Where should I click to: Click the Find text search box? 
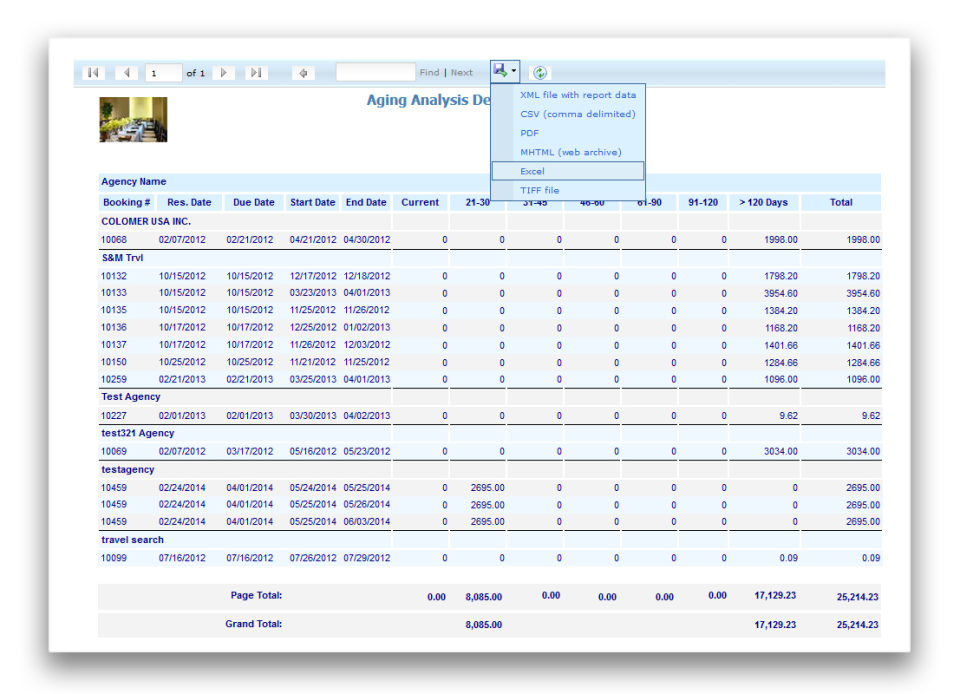[x=376, y=72]
